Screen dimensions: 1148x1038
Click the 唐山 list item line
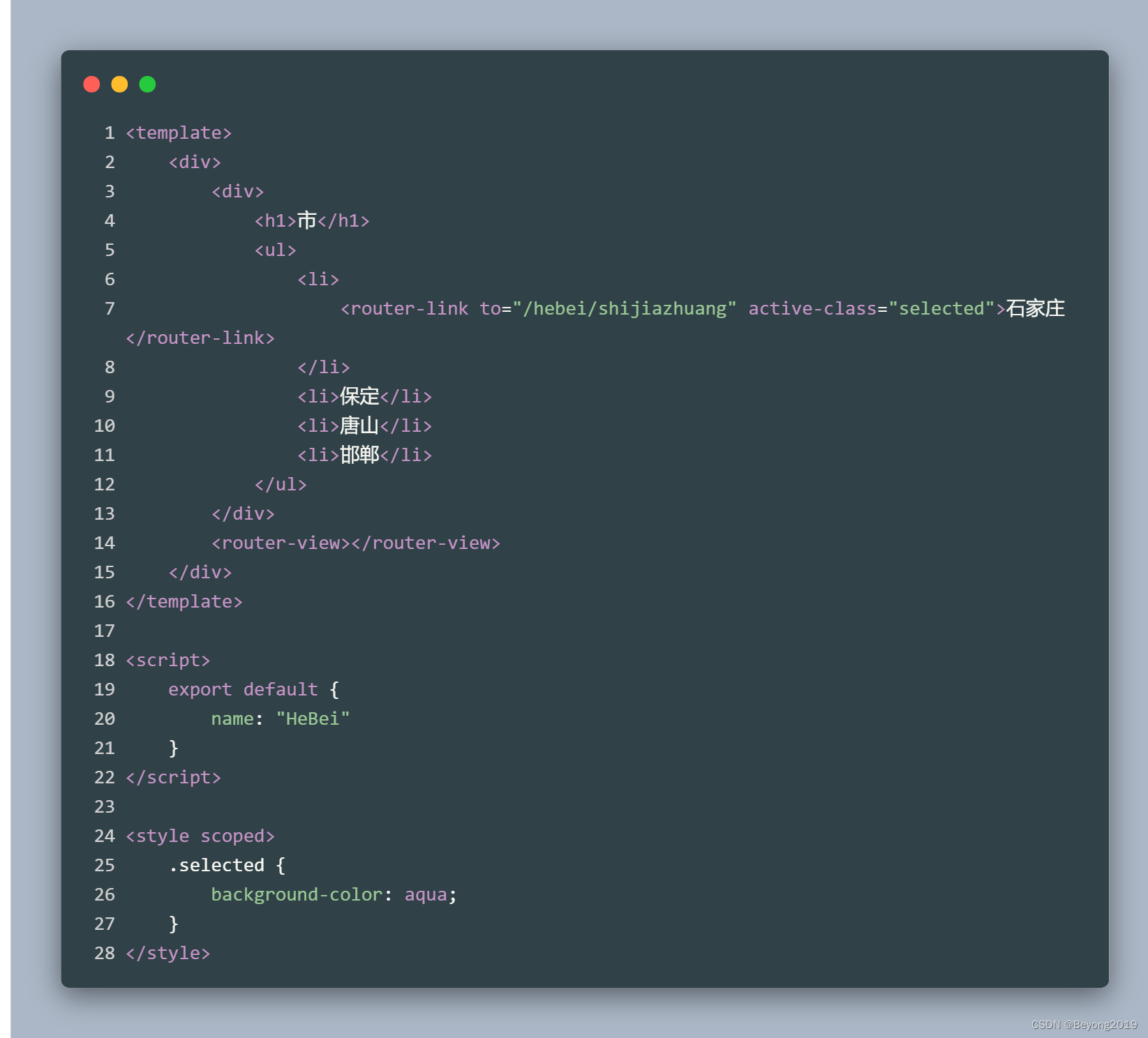(365, 426)
